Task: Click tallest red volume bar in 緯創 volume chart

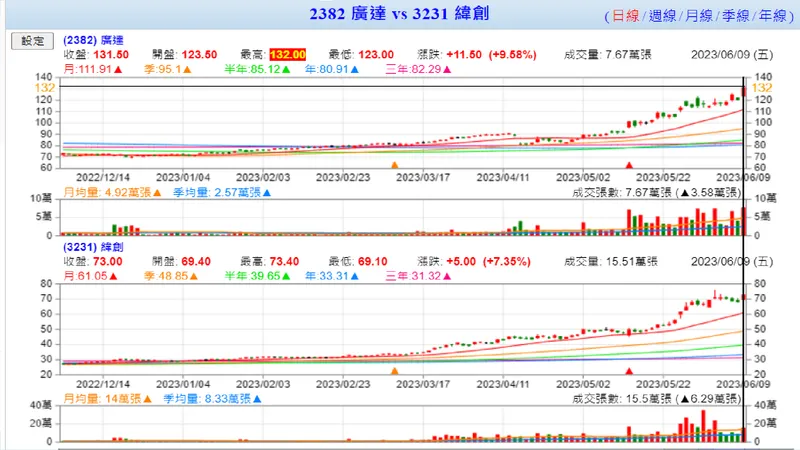Action: (x=704, y=426)
